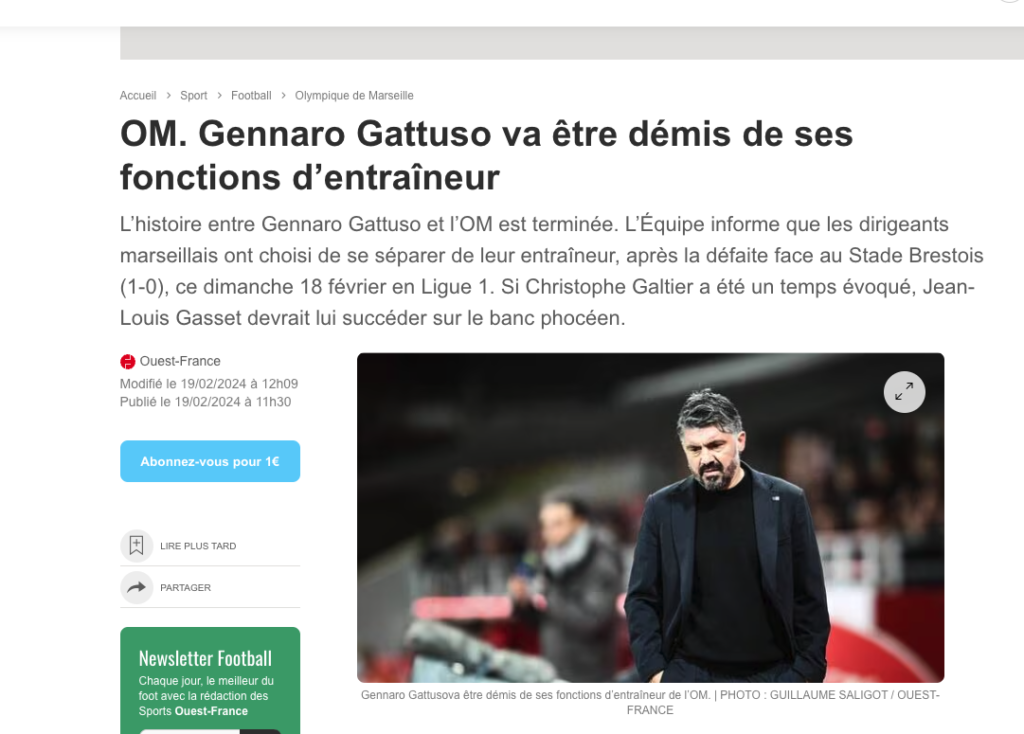Image resolution: width=1024 pixels, height=734 pixels.
Task: Select the PARTAGER label
Action: 185,588
